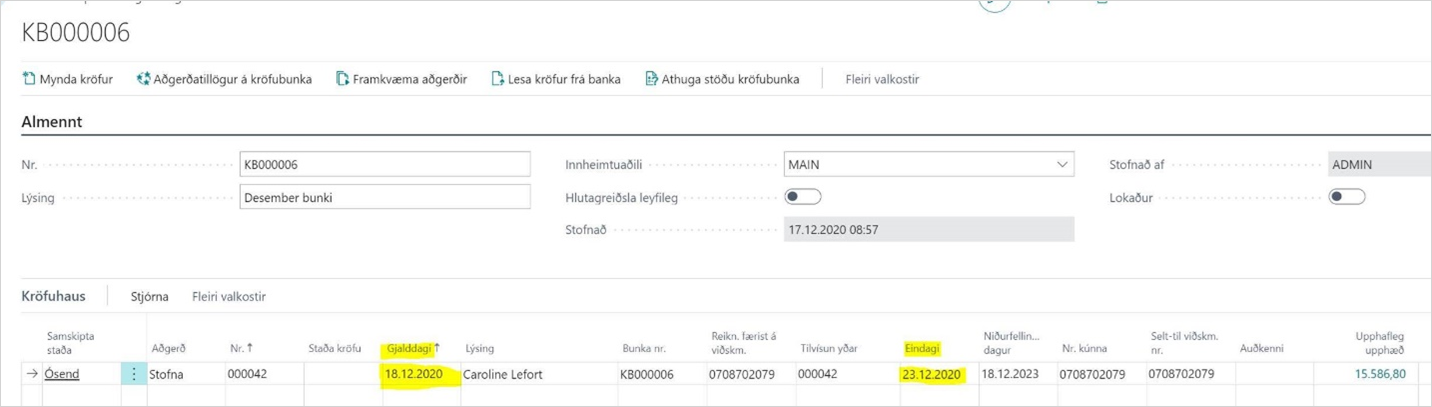This screenshot has width=1432, height=407.
Task: Open the Stjórna menu in Kröfuhaus
Action: tap(149, 296)
